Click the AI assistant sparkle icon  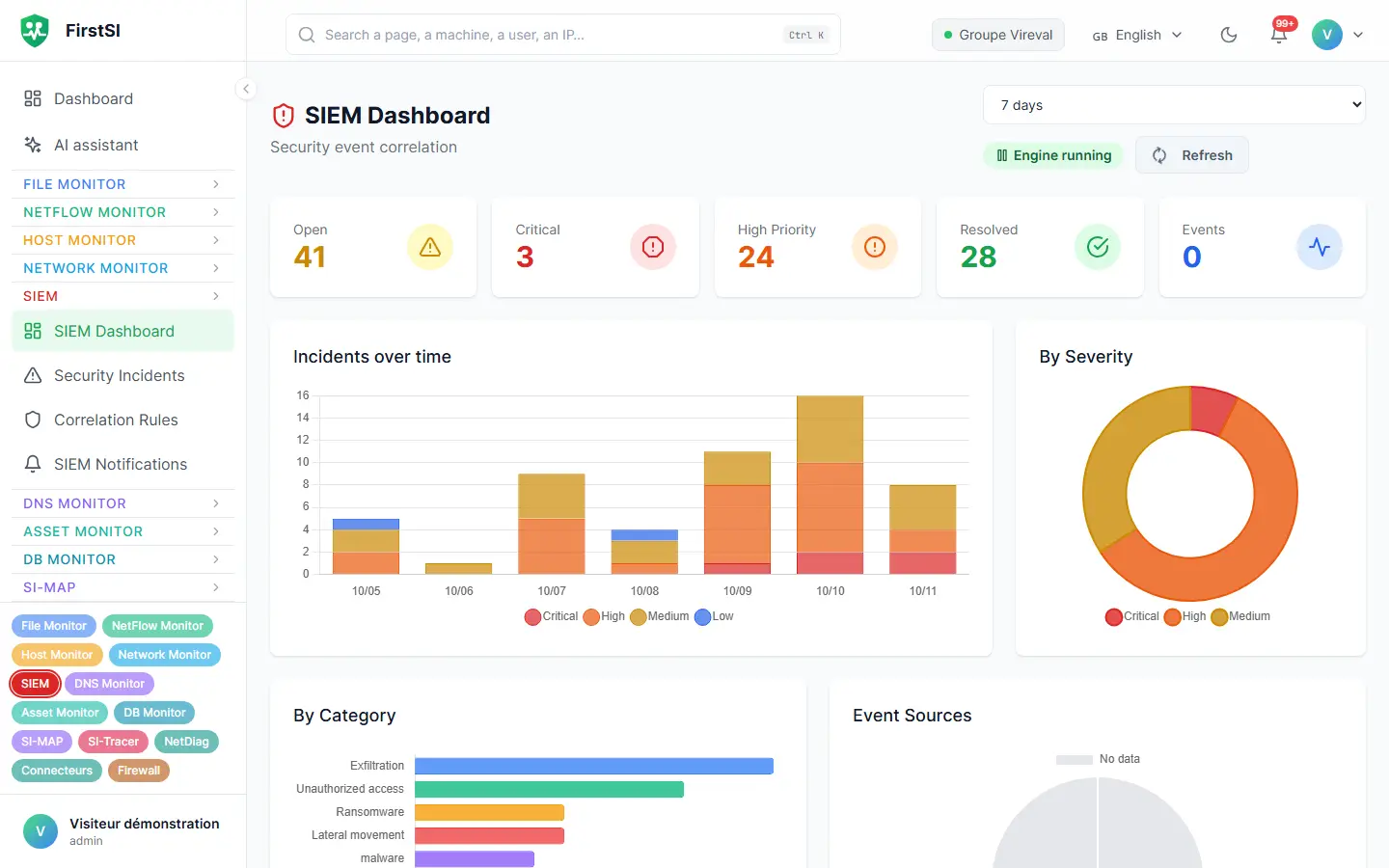pos(33,145)
